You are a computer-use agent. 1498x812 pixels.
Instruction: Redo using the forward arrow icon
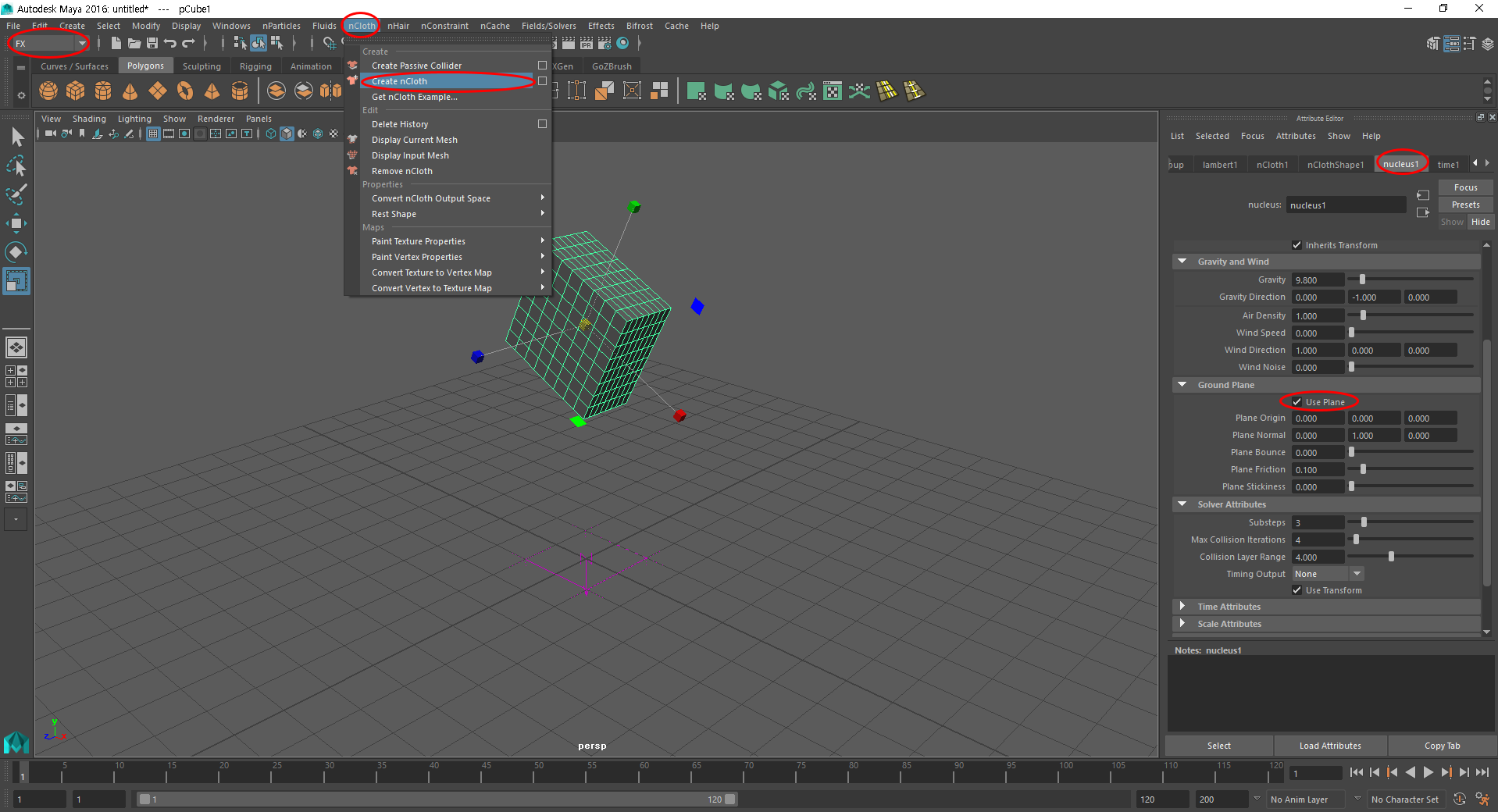point(188,44)
